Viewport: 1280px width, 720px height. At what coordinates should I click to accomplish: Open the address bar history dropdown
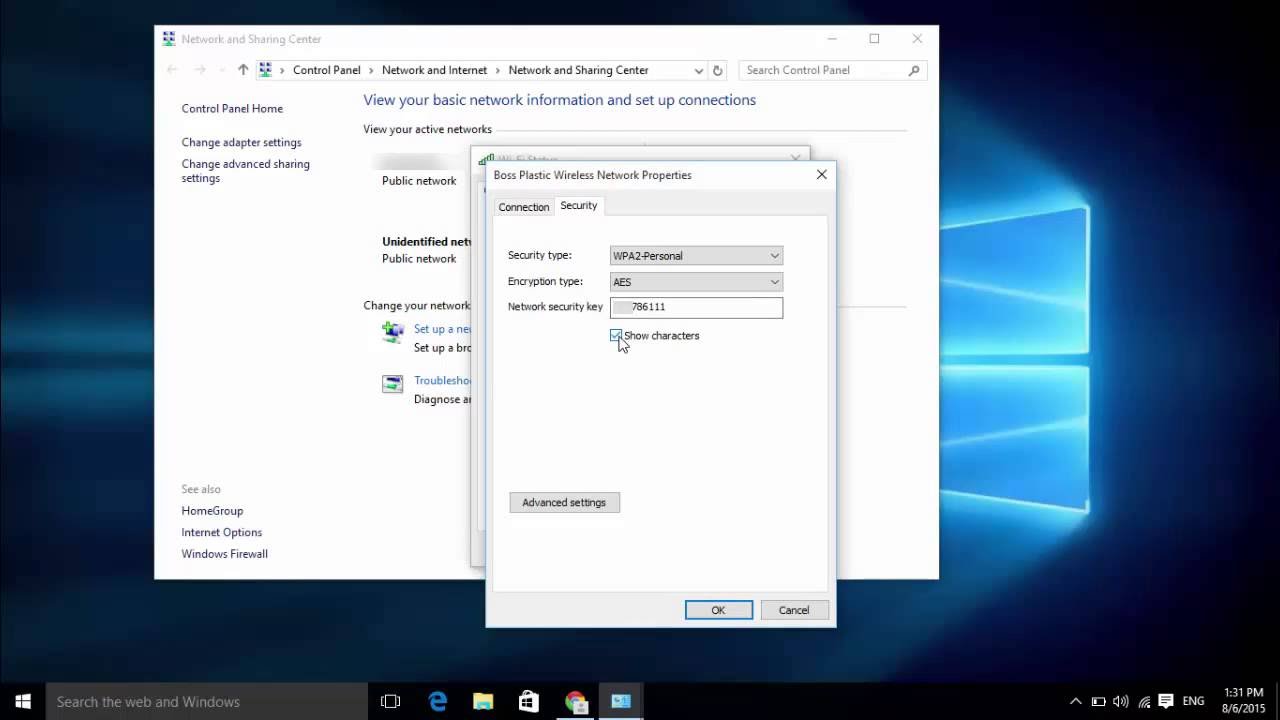click(x=698, y=70)
